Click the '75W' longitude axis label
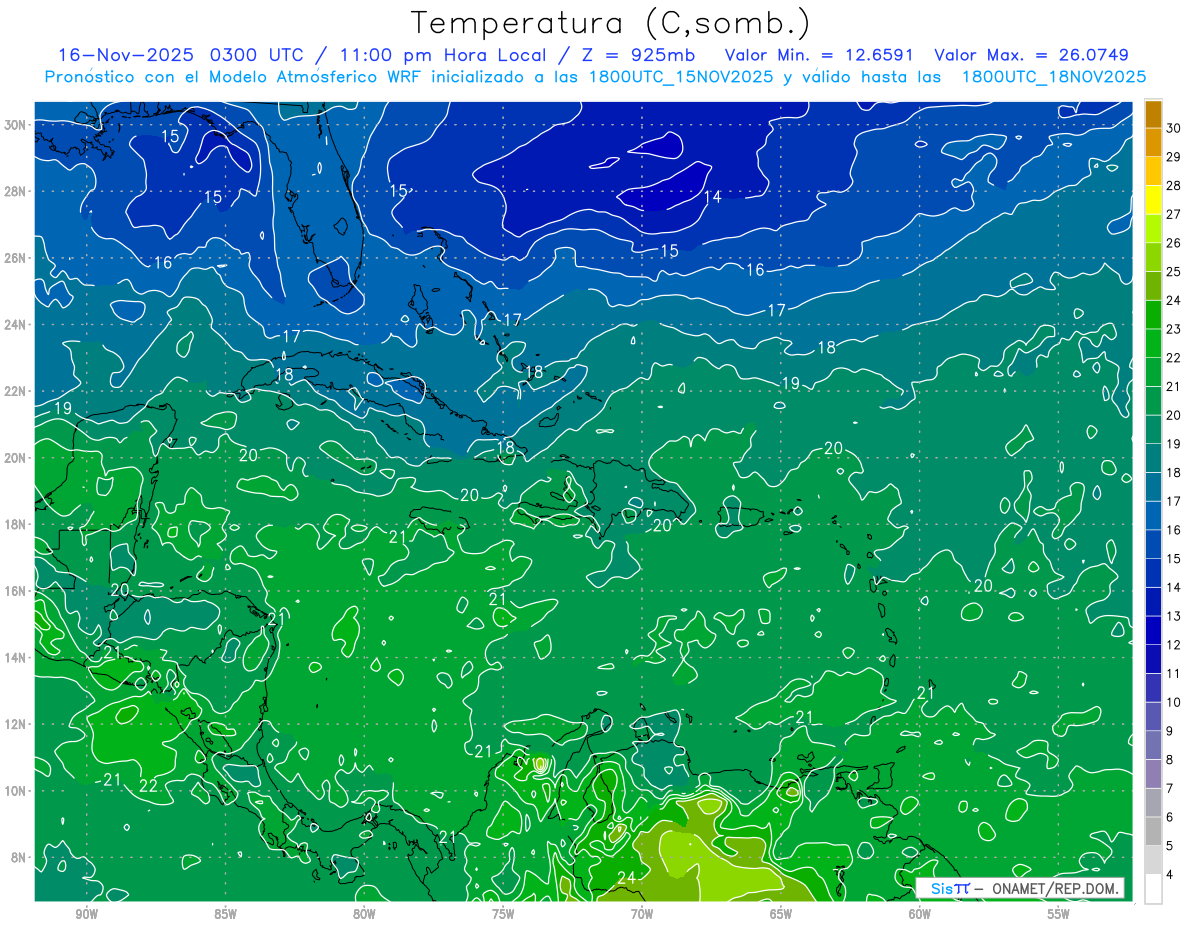This screenshot has height=927, width=1200. (x=503, y=914)
